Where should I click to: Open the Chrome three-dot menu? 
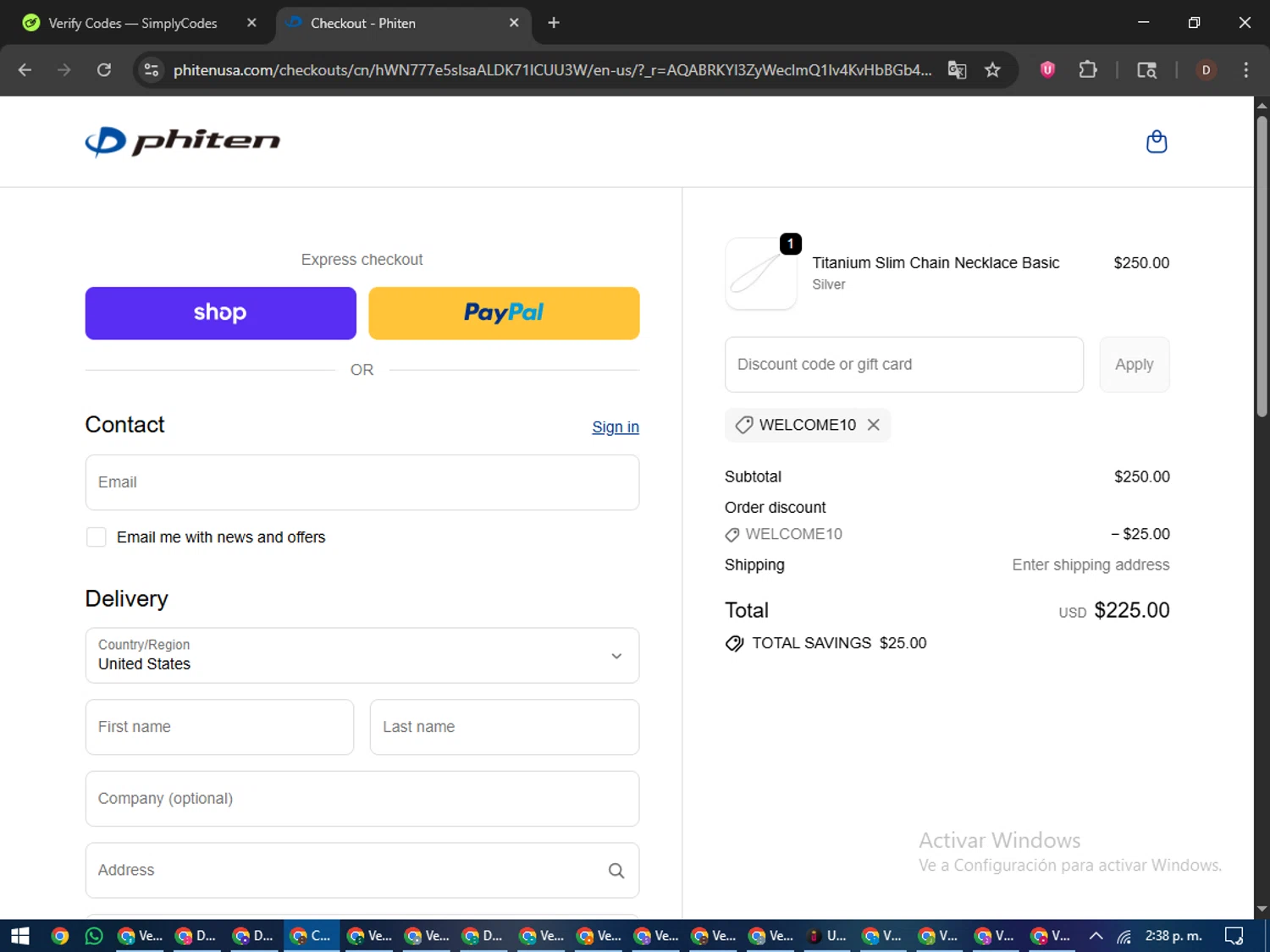click(x=1245, y=70)
